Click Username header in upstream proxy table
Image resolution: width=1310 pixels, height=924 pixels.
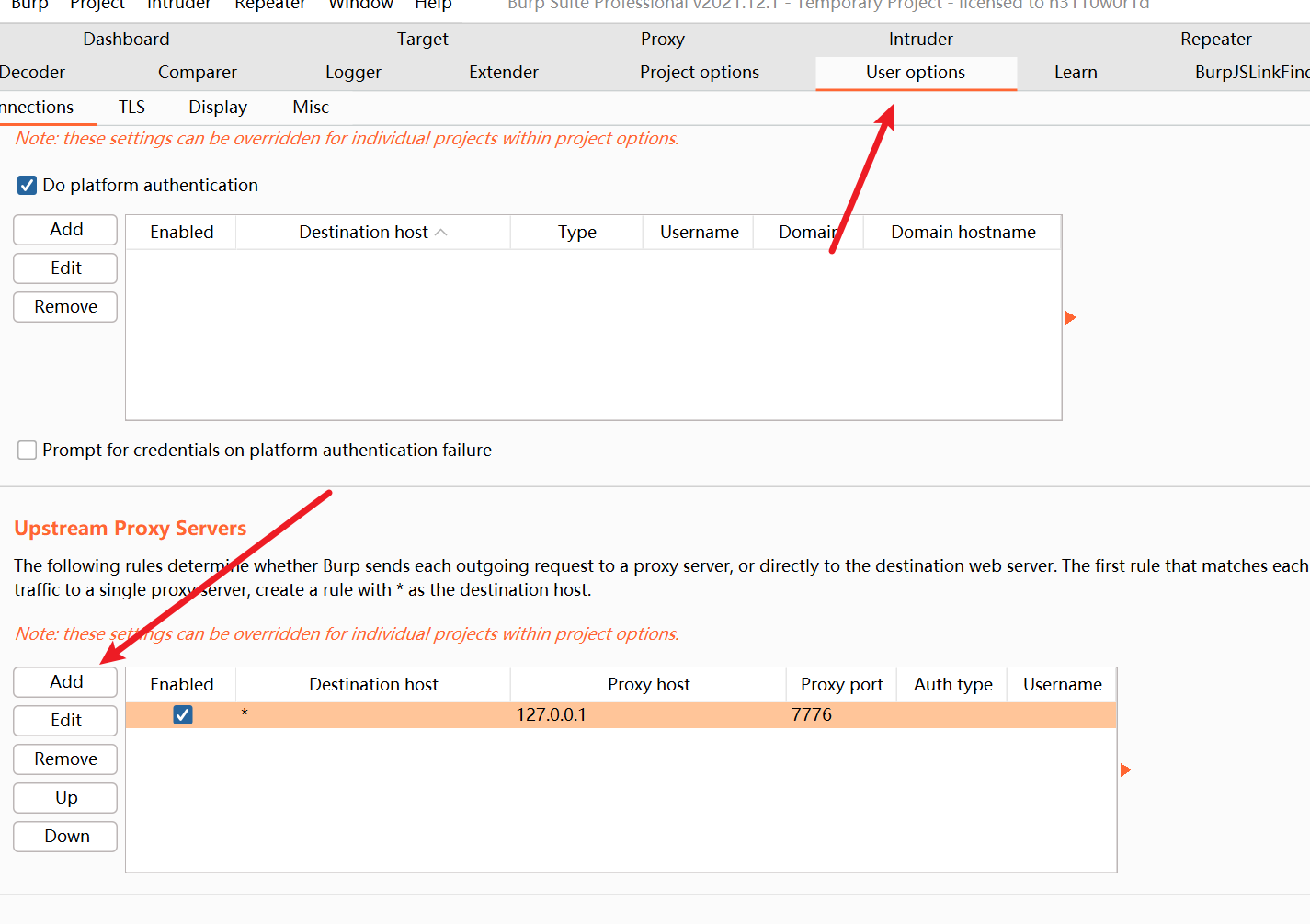coord(1062,684)
